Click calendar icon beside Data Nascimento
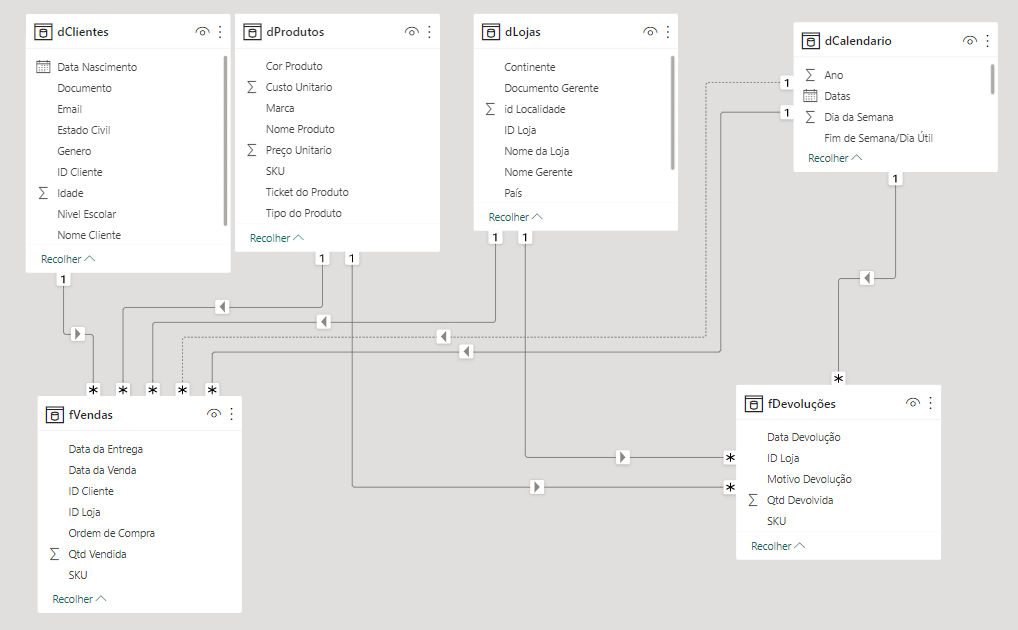 [43, 67]
